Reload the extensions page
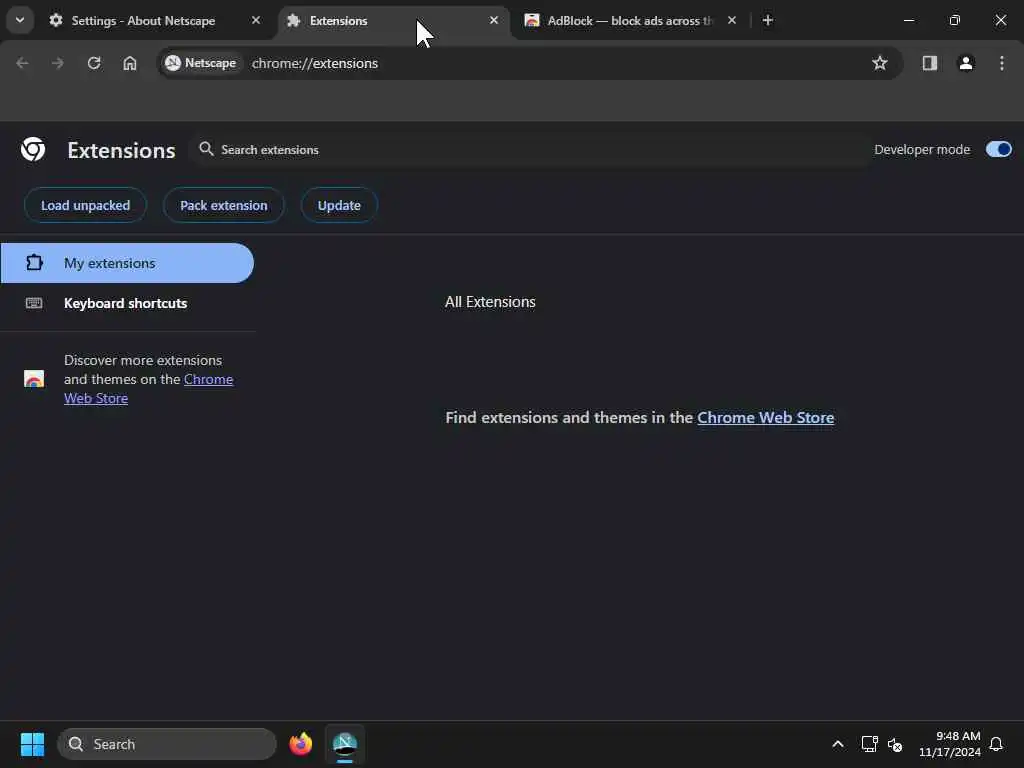Viewport: 1024px width, 768px height. pos(94,63)
